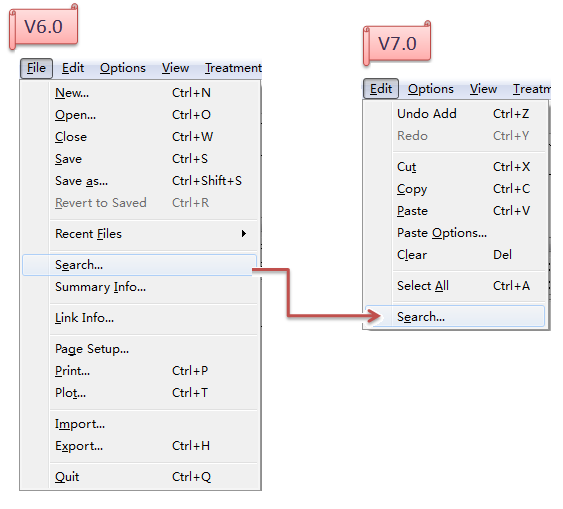
Task: Select New... in the File menu
Action: point(140,93)
